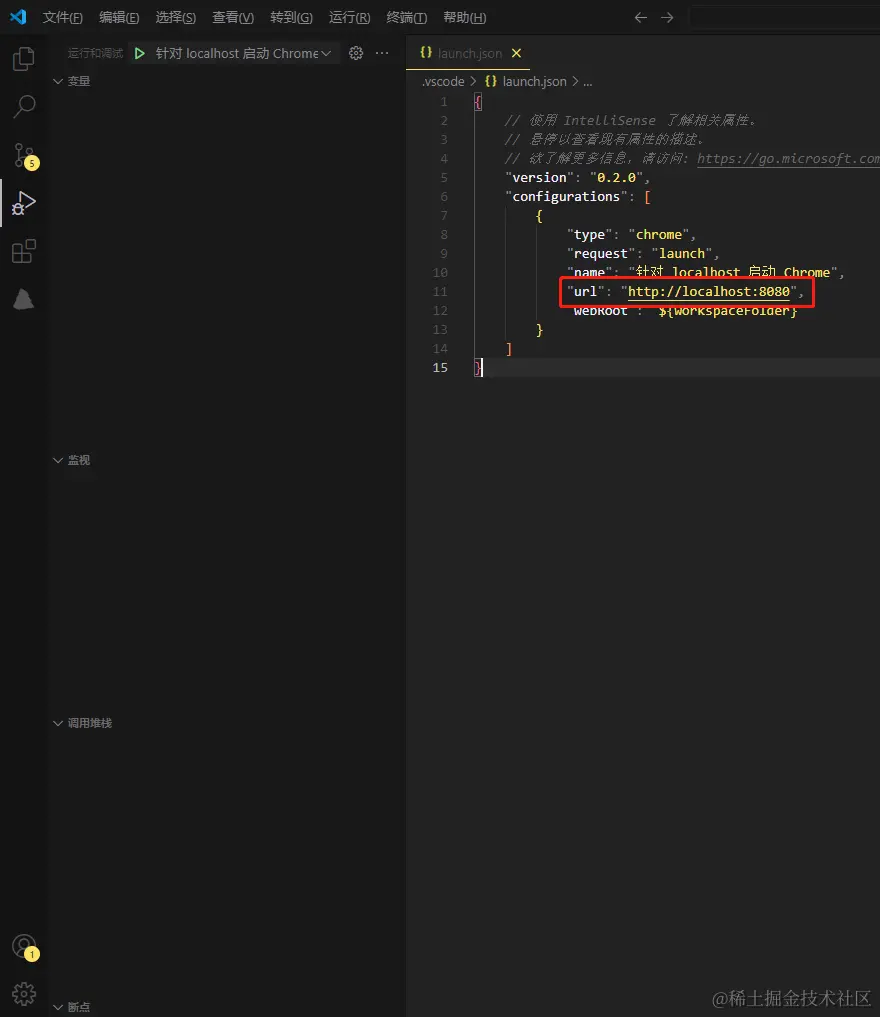
Task: Click the "chrome" value on line 8
Action: [659, 234]
